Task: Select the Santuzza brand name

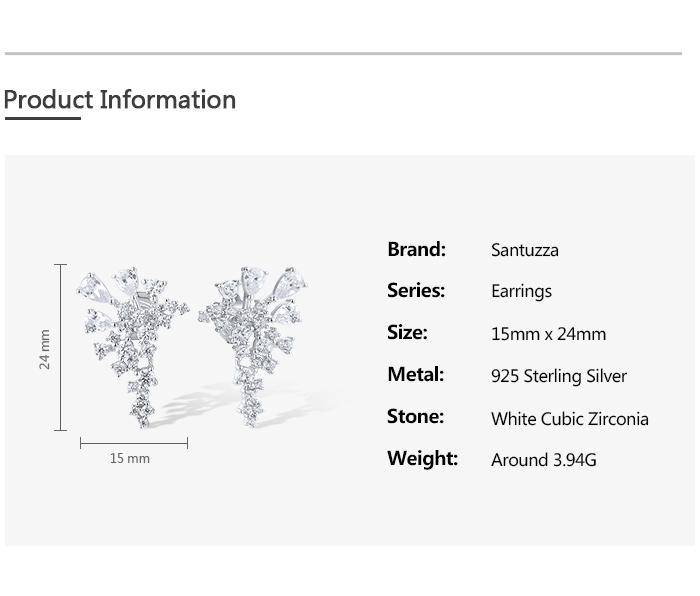Action: click(525, 250)
